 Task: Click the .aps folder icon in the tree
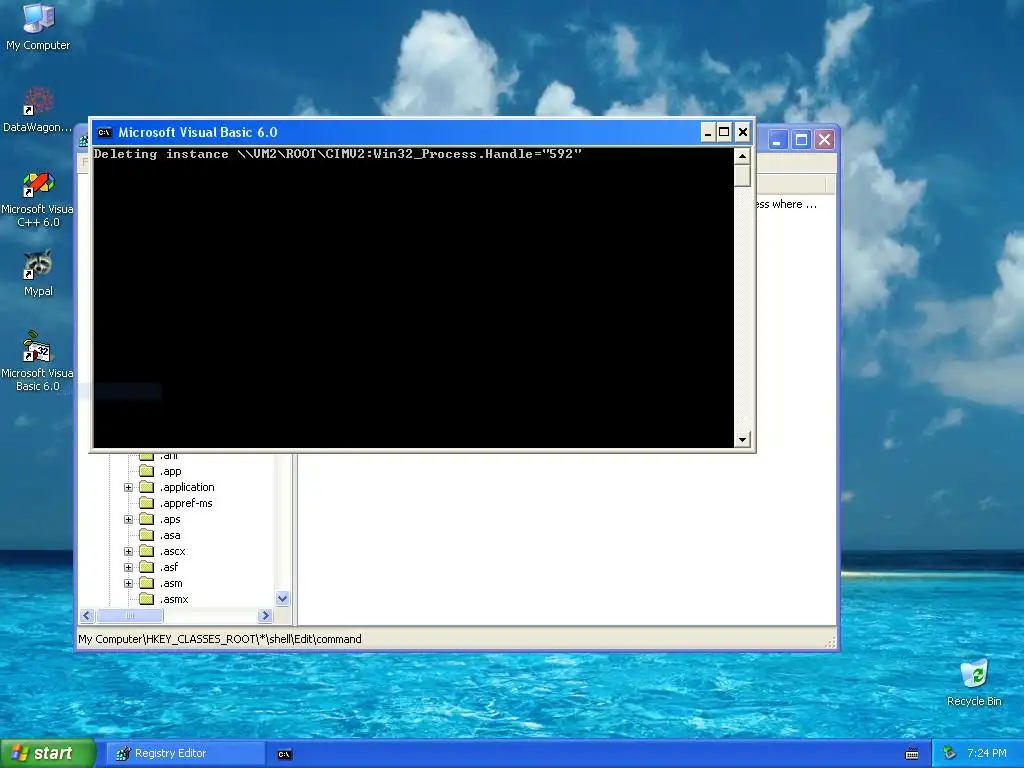click(x=147, y=520)
